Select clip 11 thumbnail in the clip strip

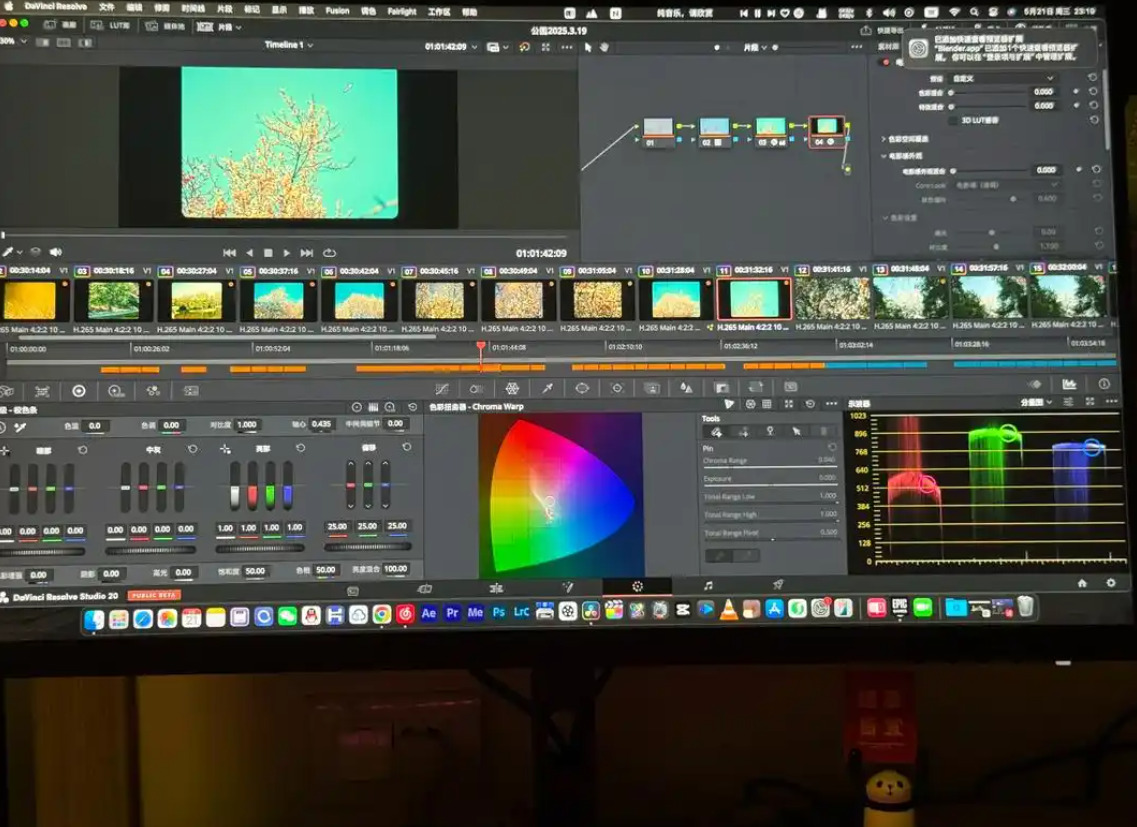(754, 299)
